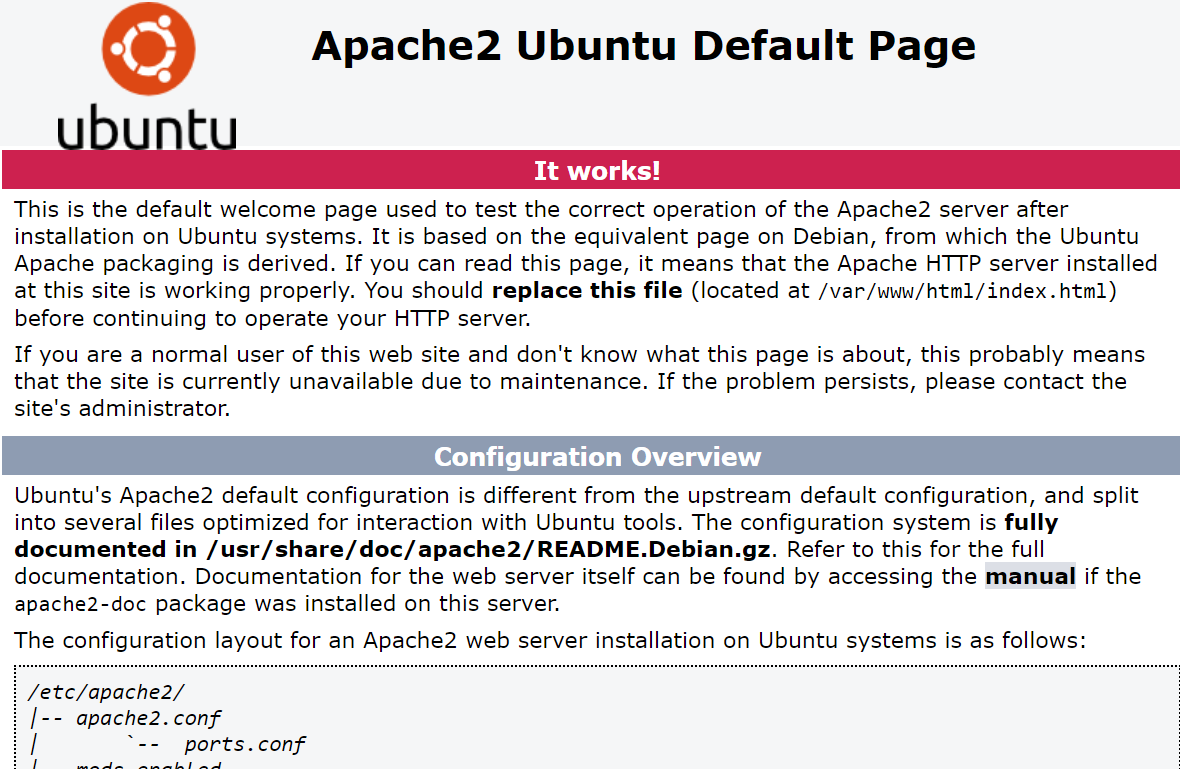This screenshot has height=770, width=1183.
Task: Click ports.conf in the config tree
Action: click(x=244, y=745)
